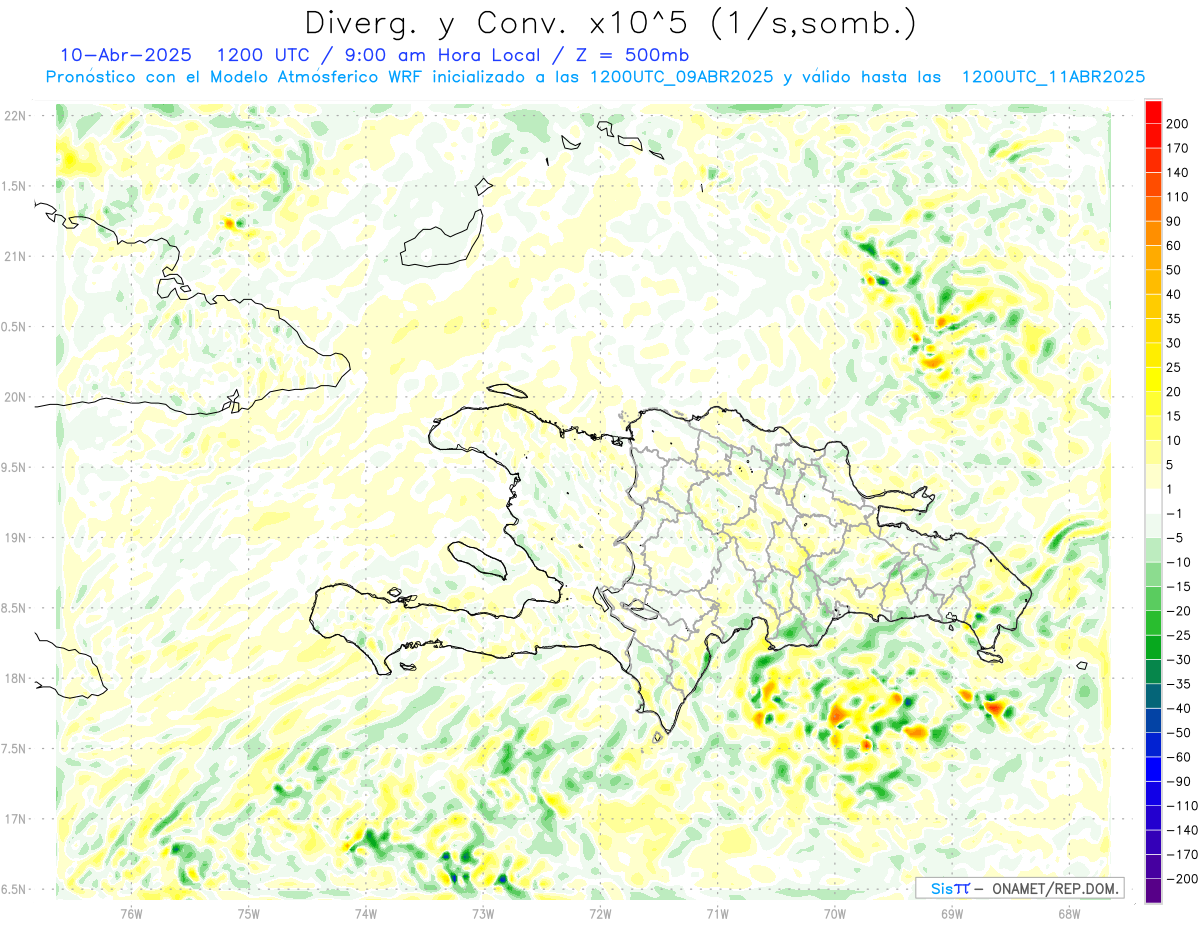Click the '70W' longitude axis label

pos(835,912)
